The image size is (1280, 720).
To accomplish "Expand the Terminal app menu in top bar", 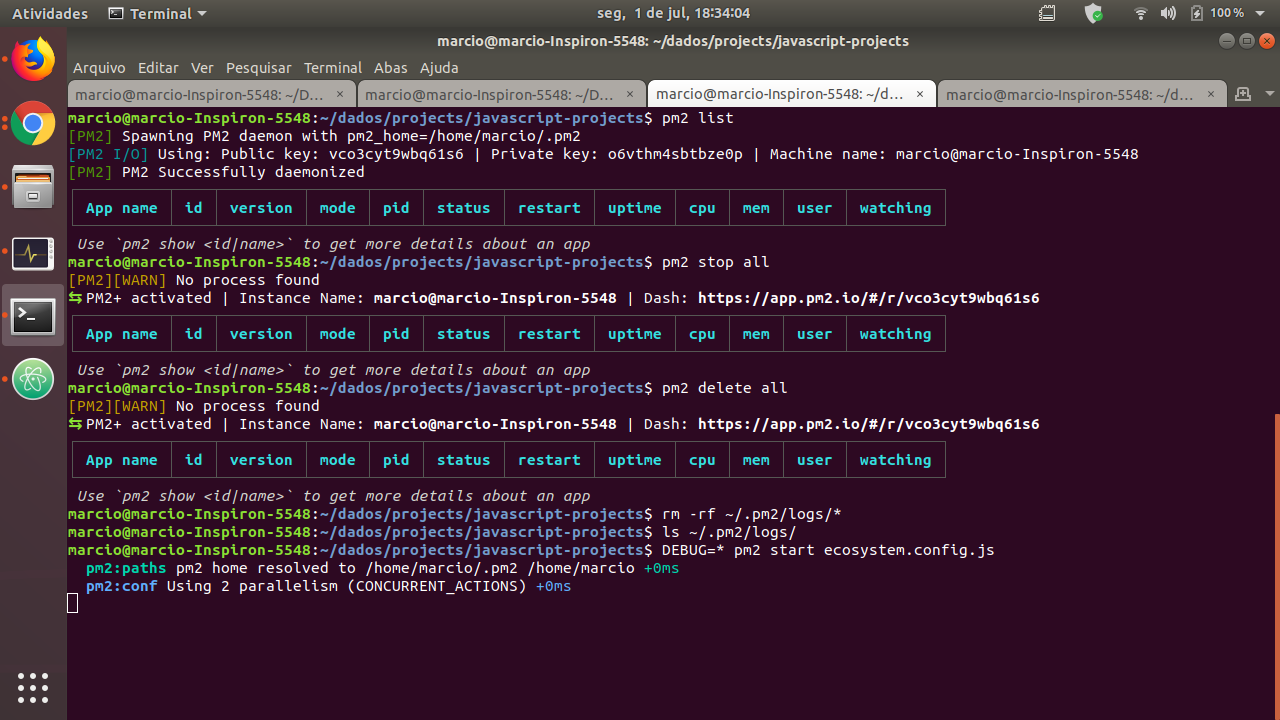I will (157, 14).
